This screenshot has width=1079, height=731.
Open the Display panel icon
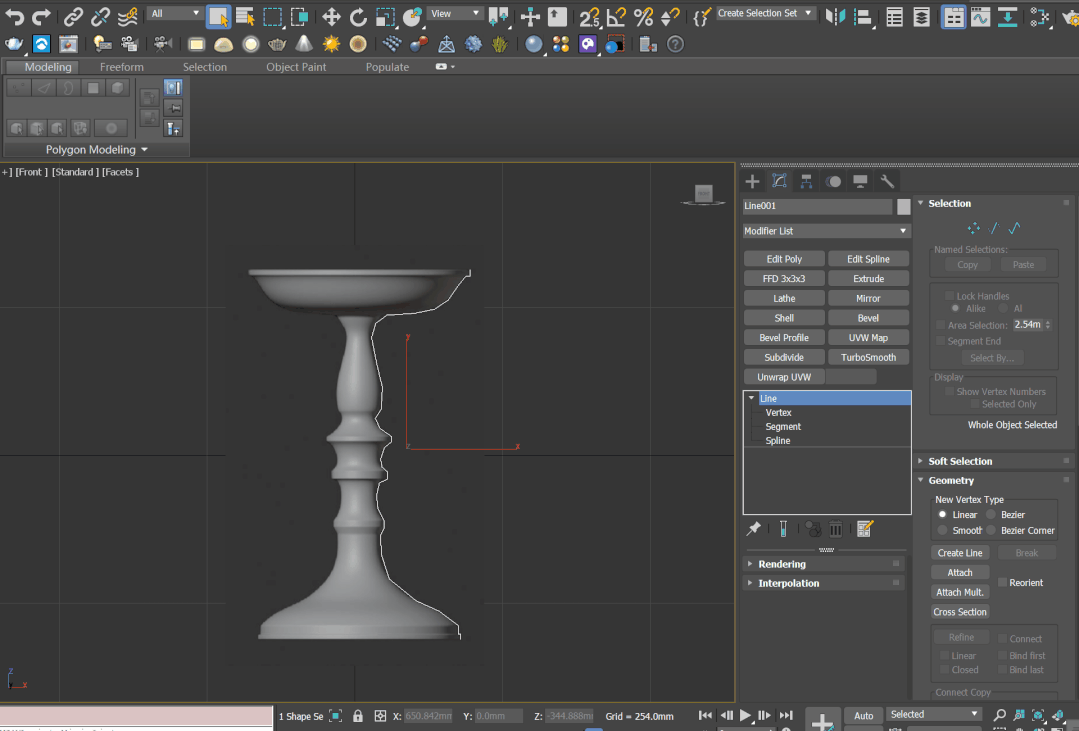[x=860, y=181]
